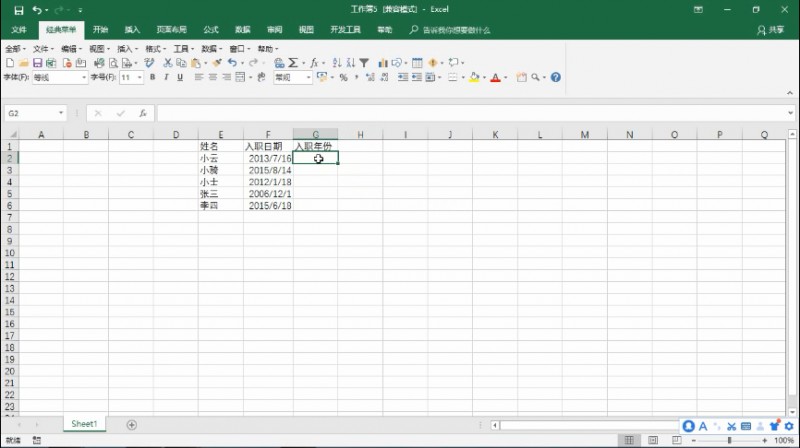
Task: Click the 共享 share button
Action: point(770,30)
